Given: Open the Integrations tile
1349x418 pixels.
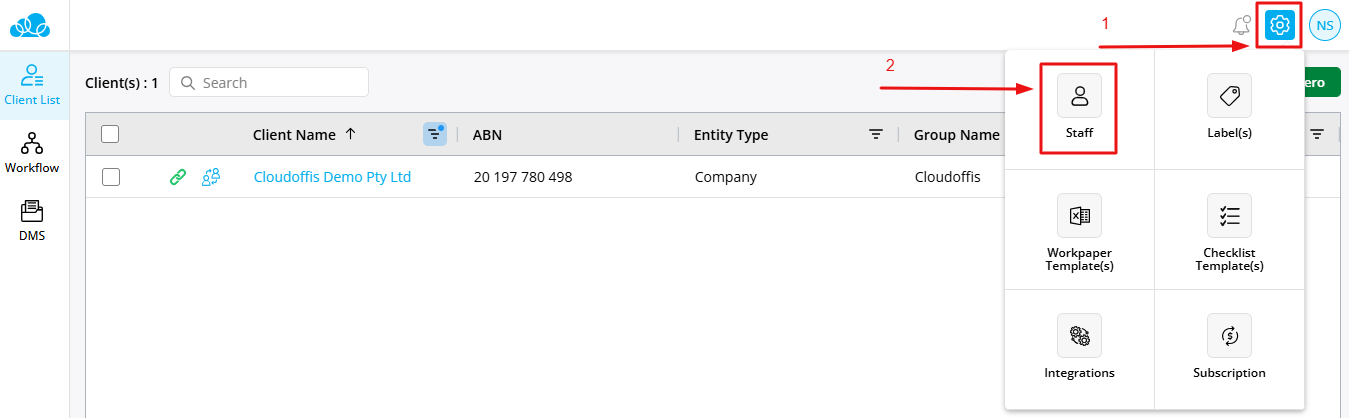Looking at the screenshot, I should [1079, 347].
